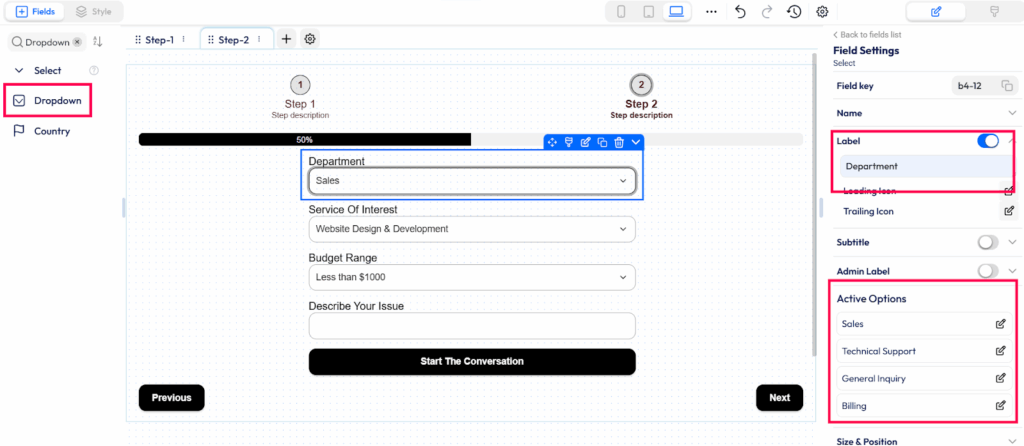Screen dimensions: 1024x446
Task: Open Step-1 tab options dots
Action: click(184, 39)
